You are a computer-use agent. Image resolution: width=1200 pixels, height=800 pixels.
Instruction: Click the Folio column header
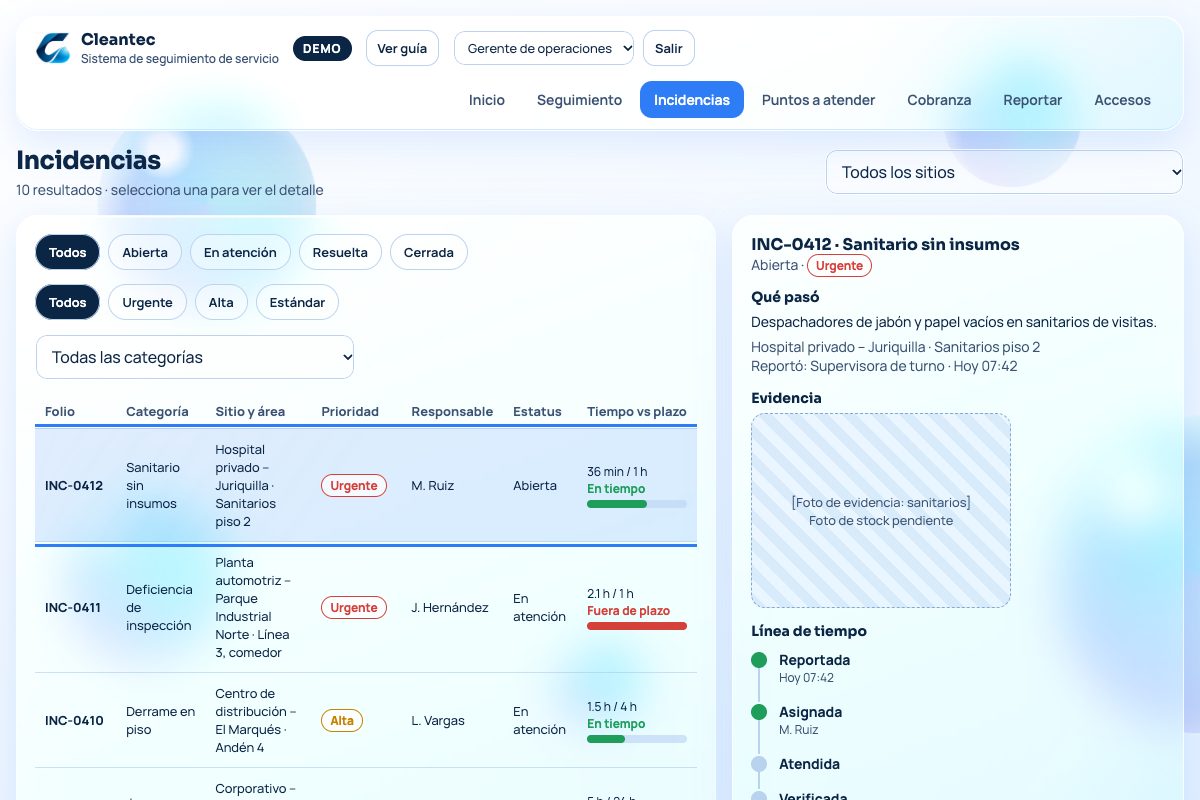pos(60,411)
